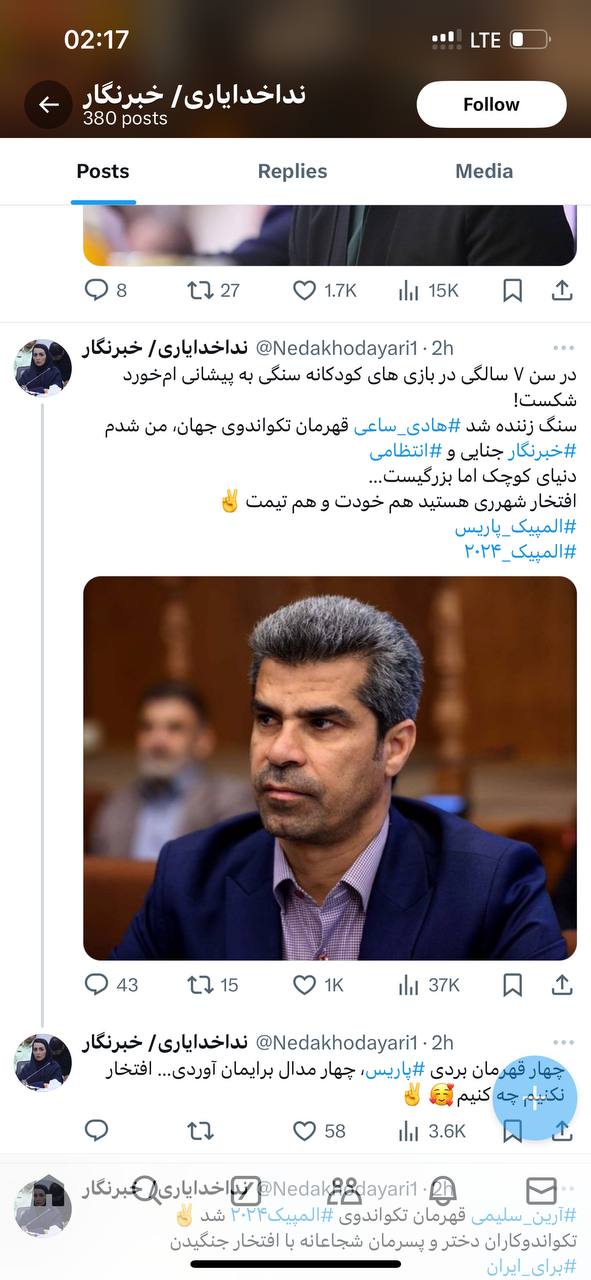Select the Posts tab
The height and width of the screenshot is (1280, 591).
(103, 171)
